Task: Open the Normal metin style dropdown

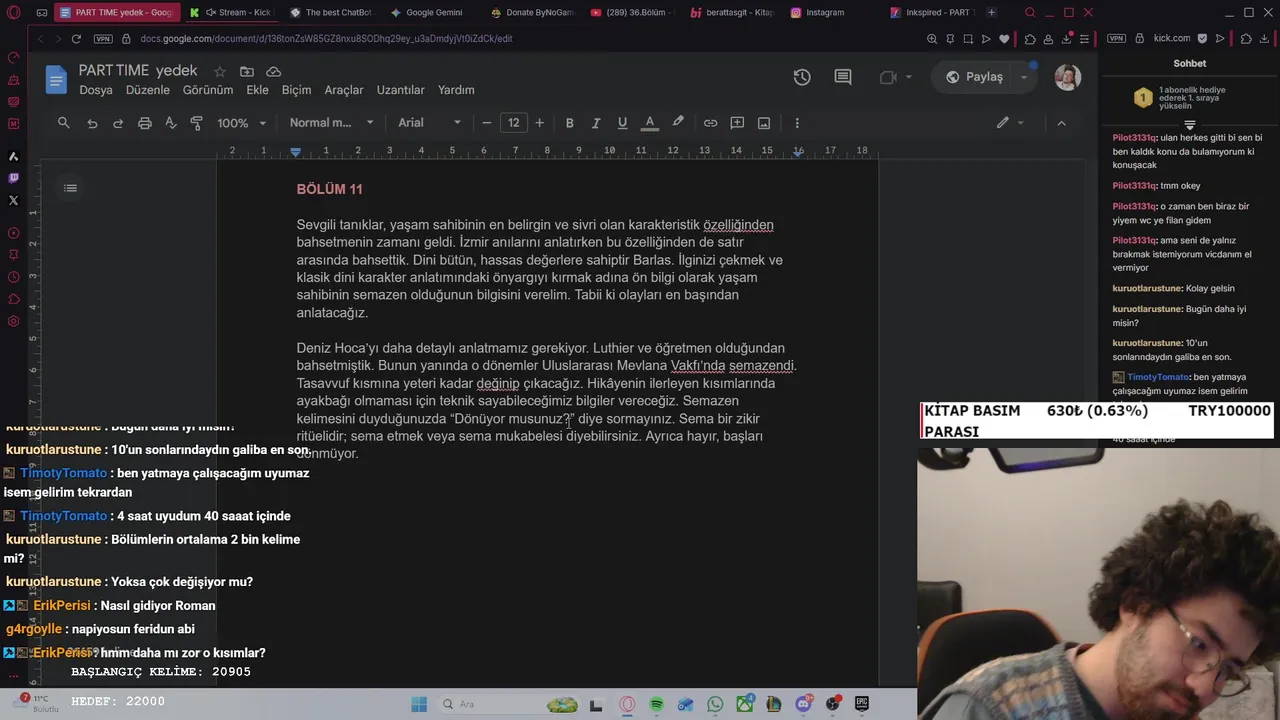Action: (x=331, y=123)
